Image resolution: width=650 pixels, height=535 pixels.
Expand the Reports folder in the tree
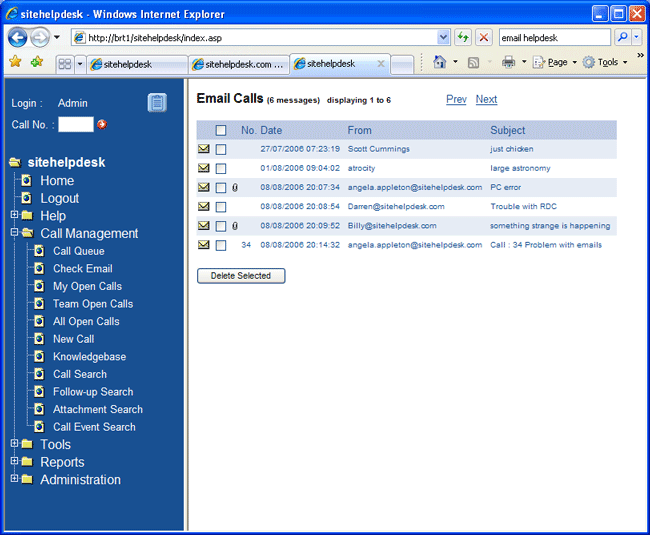14,461
